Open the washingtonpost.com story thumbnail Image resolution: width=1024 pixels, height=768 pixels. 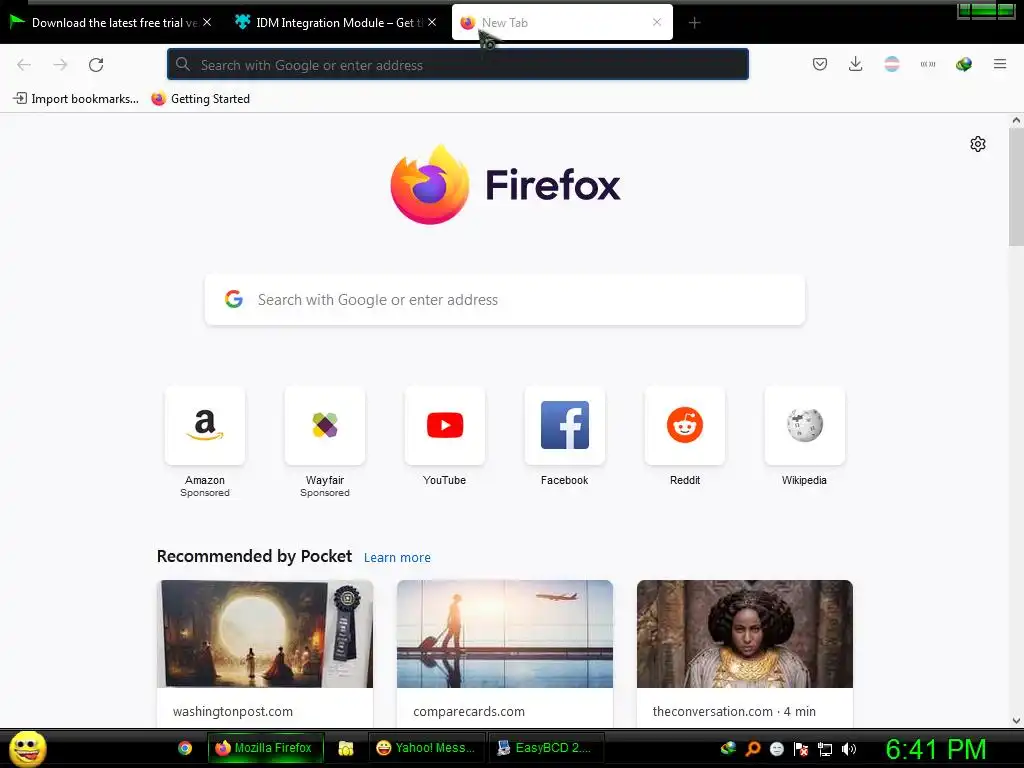coord(265,633)
